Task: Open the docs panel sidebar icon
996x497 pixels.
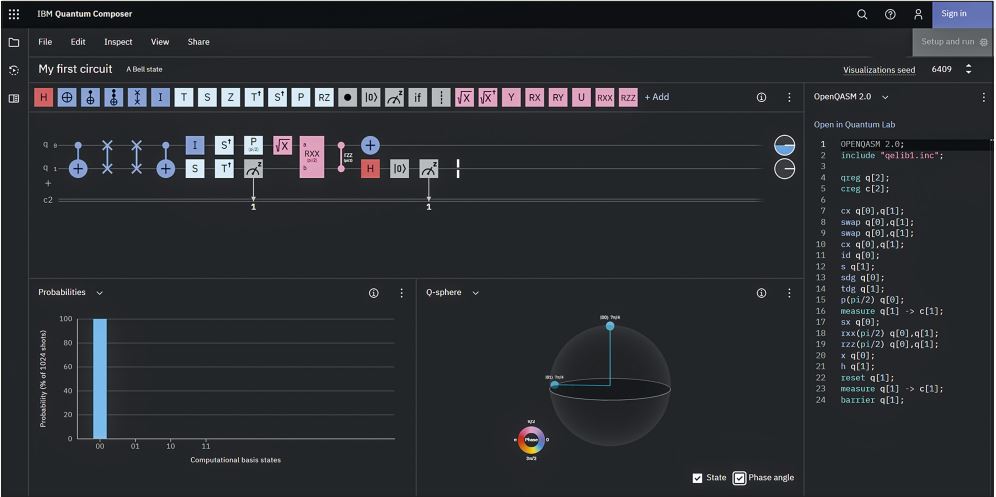Action: [14, 99]
